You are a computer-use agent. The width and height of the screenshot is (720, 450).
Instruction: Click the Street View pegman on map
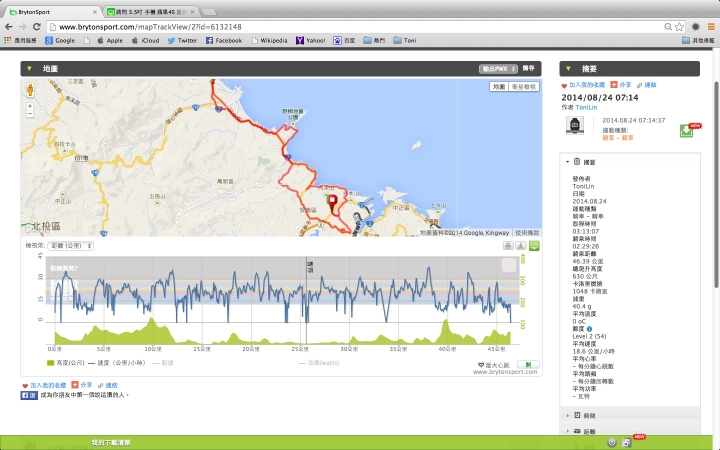(30, 90)
